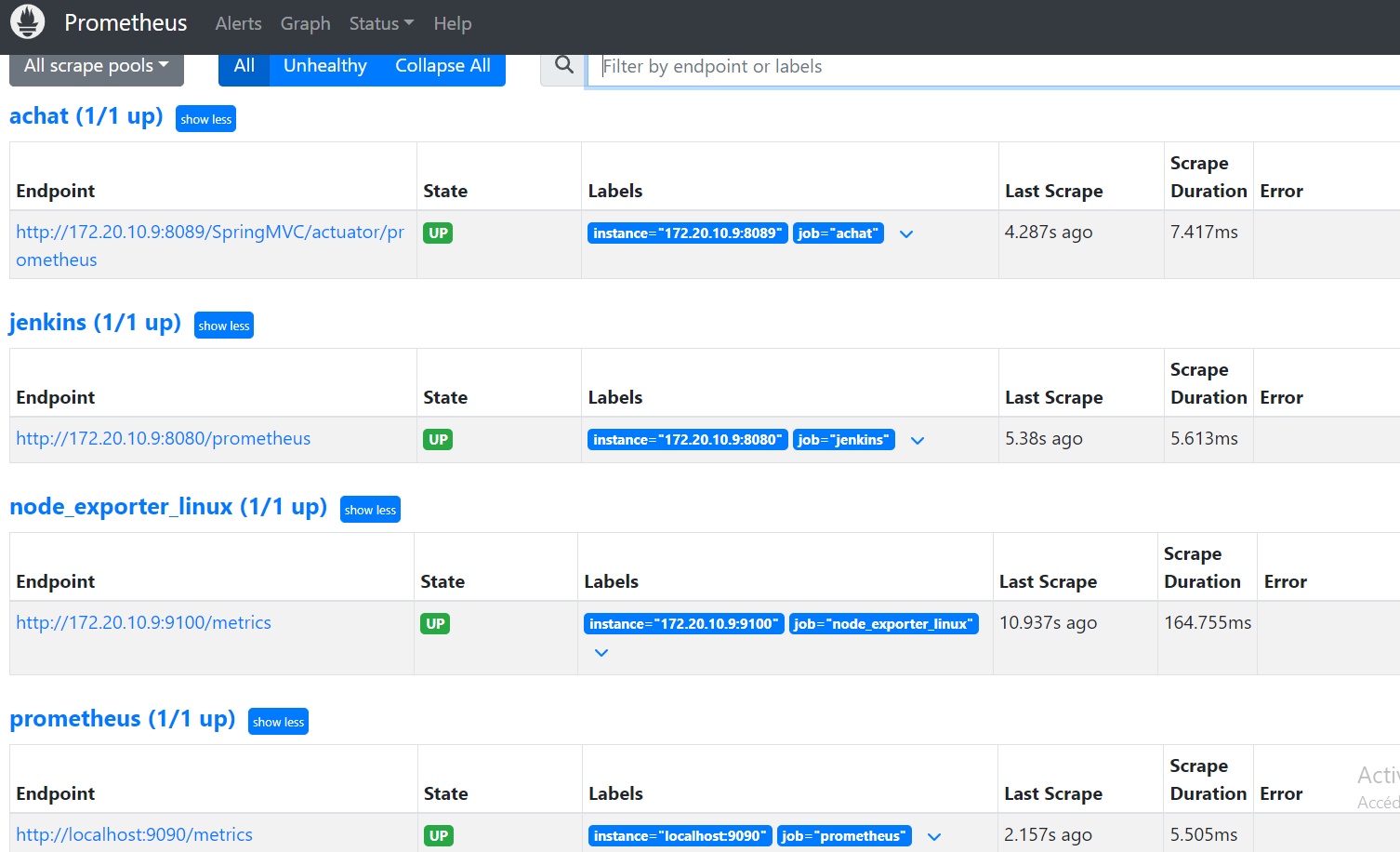This screenshot has width=1400, height=852.
Task: Click the Collapse All button
Action: (442, 65)
